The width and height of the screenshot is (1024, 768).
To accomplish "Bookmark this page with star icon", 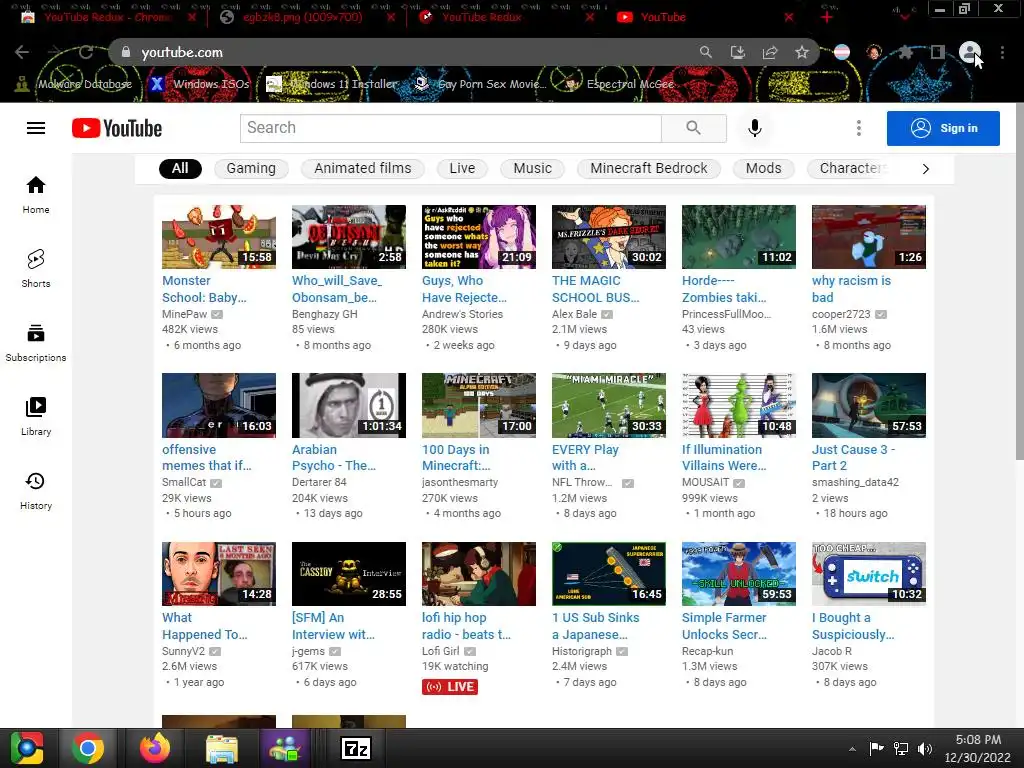I will coord(802,52).
